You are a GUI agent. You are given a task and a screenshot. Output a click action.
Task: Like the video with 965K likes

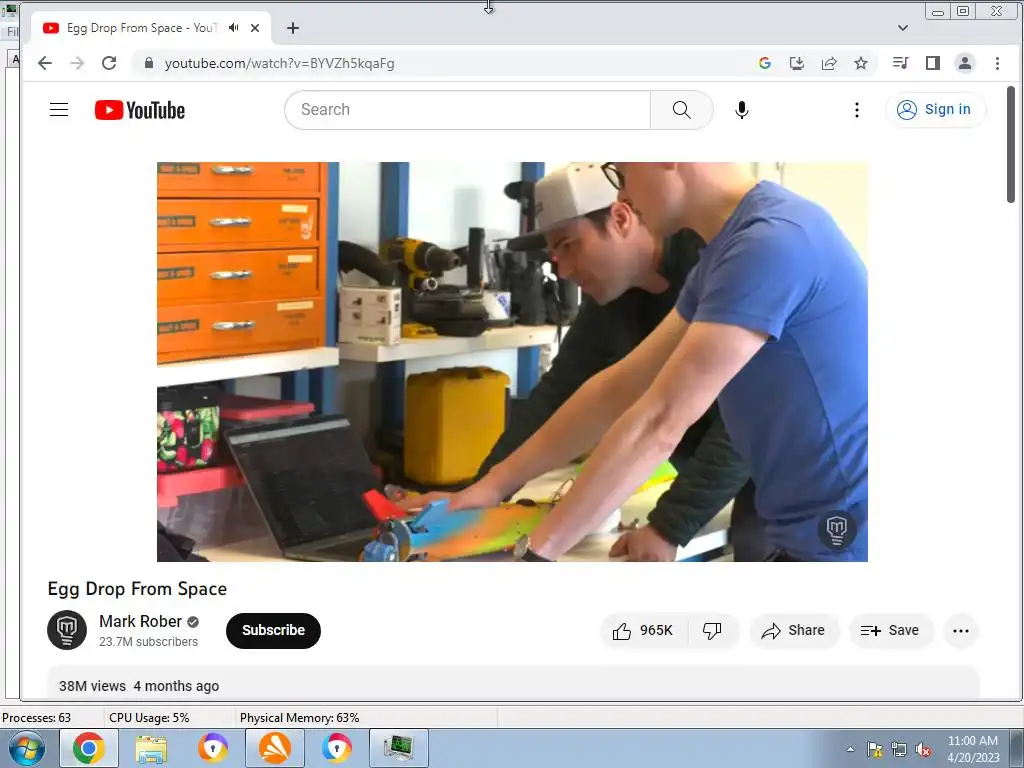(x=643, y=630)
